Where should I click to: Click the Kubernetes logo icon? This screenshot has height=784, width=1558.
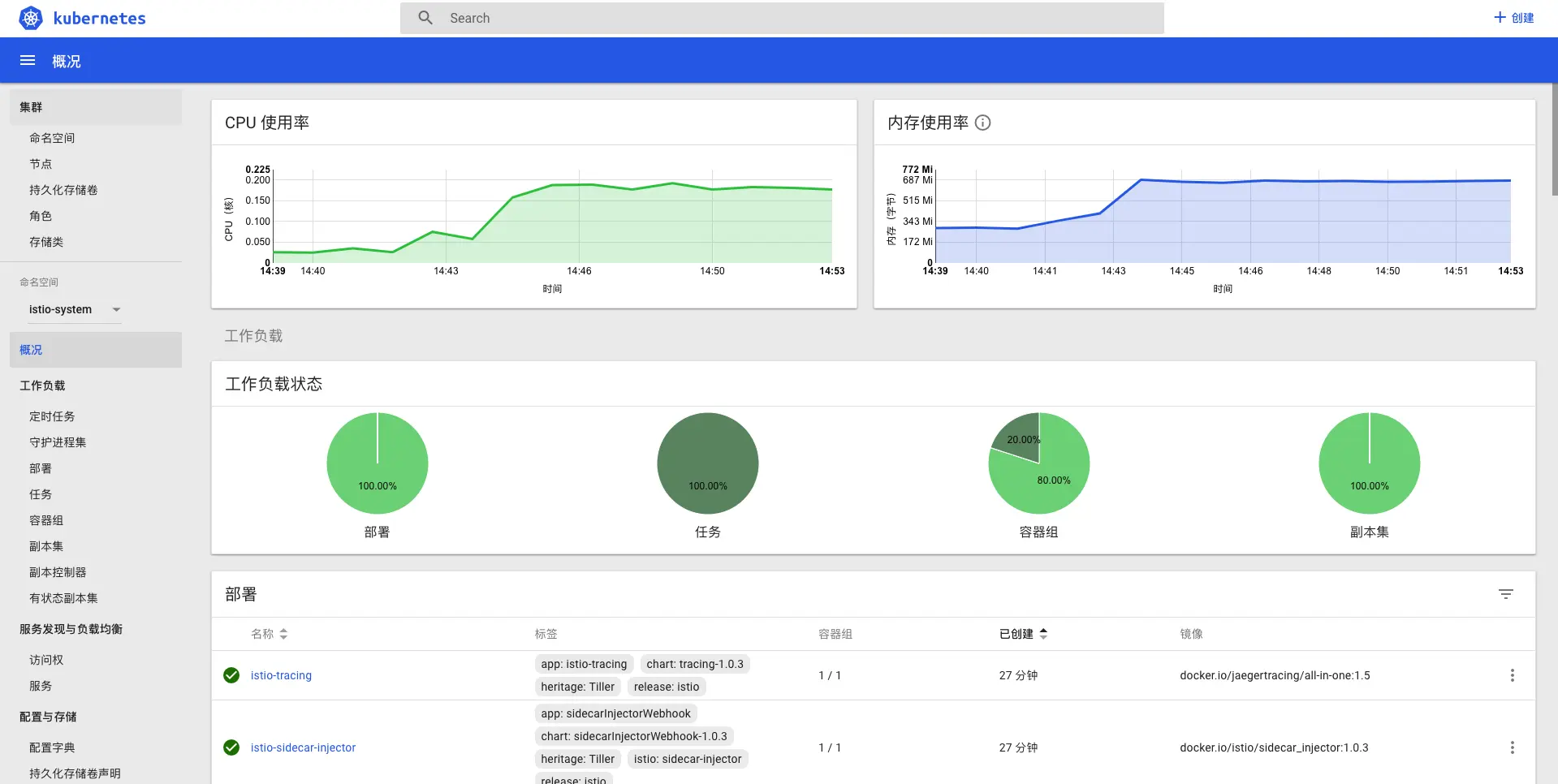coord(31,18)
